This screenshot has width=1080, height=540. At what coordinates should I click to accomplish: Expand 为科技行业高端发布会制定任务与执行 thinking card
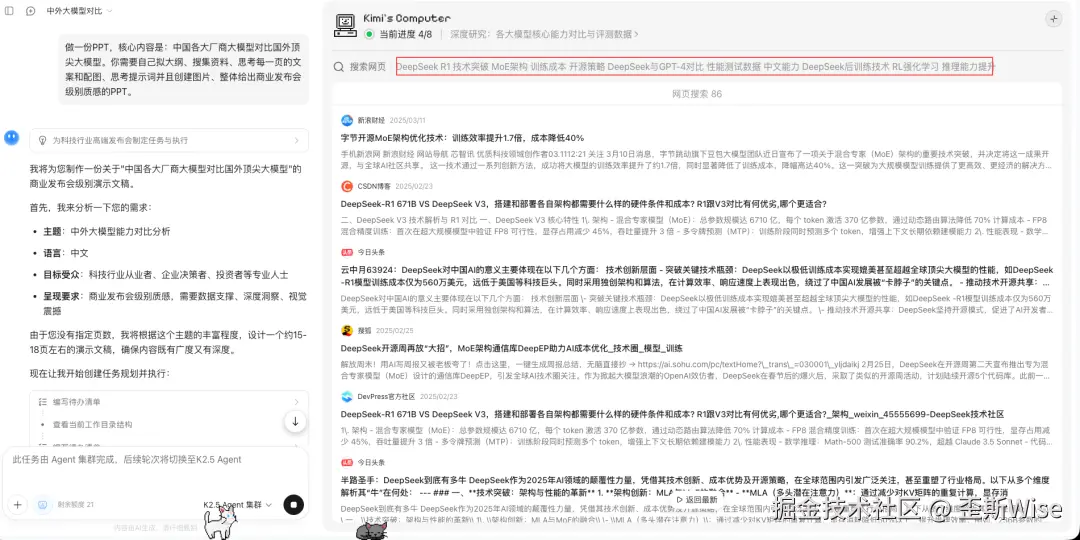tap(169, 140)
